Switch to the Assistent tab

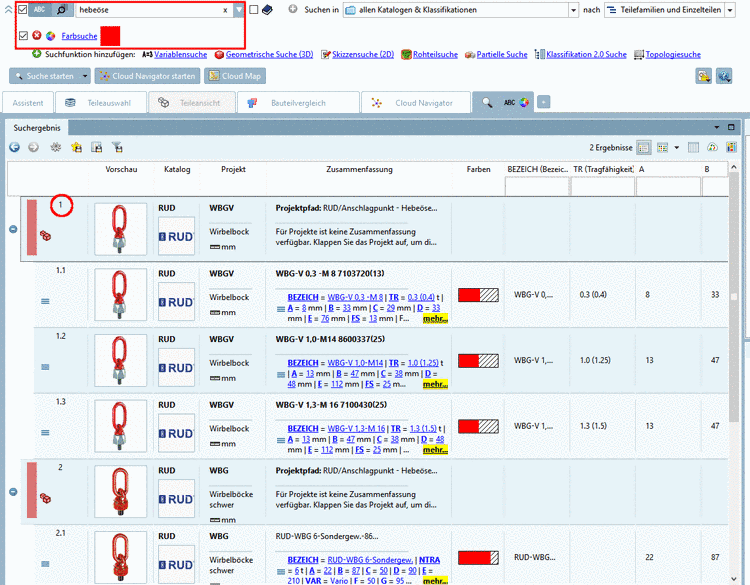28,103
